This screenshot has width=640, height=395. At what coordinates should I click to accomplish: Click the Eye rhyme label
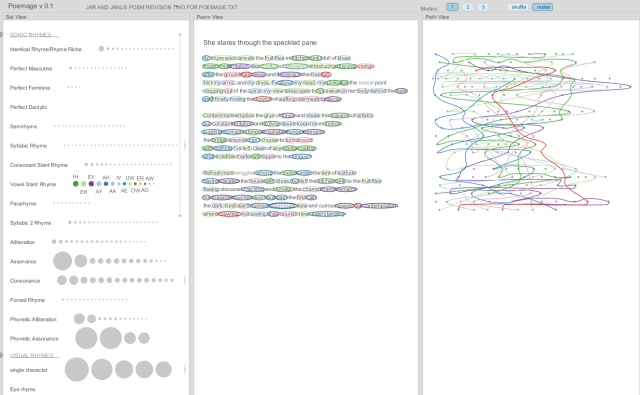[22, 389]
